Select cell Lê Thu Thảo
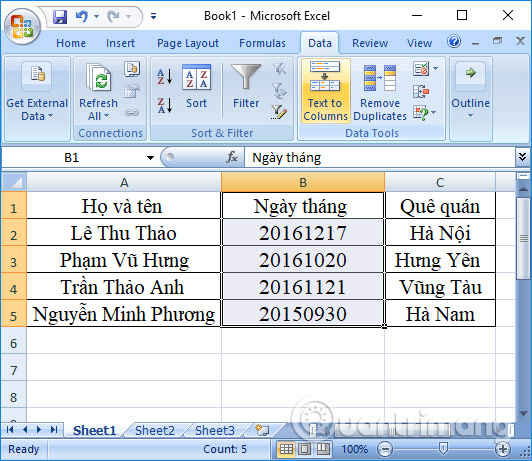 [124, 232]
